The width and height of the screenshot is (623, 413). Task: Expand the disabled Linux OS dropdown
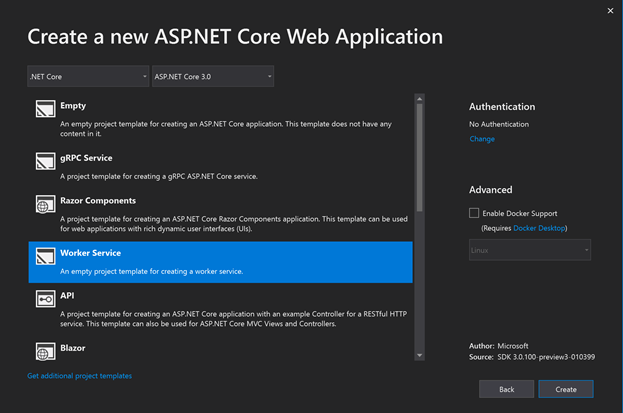tap(529, 250)
